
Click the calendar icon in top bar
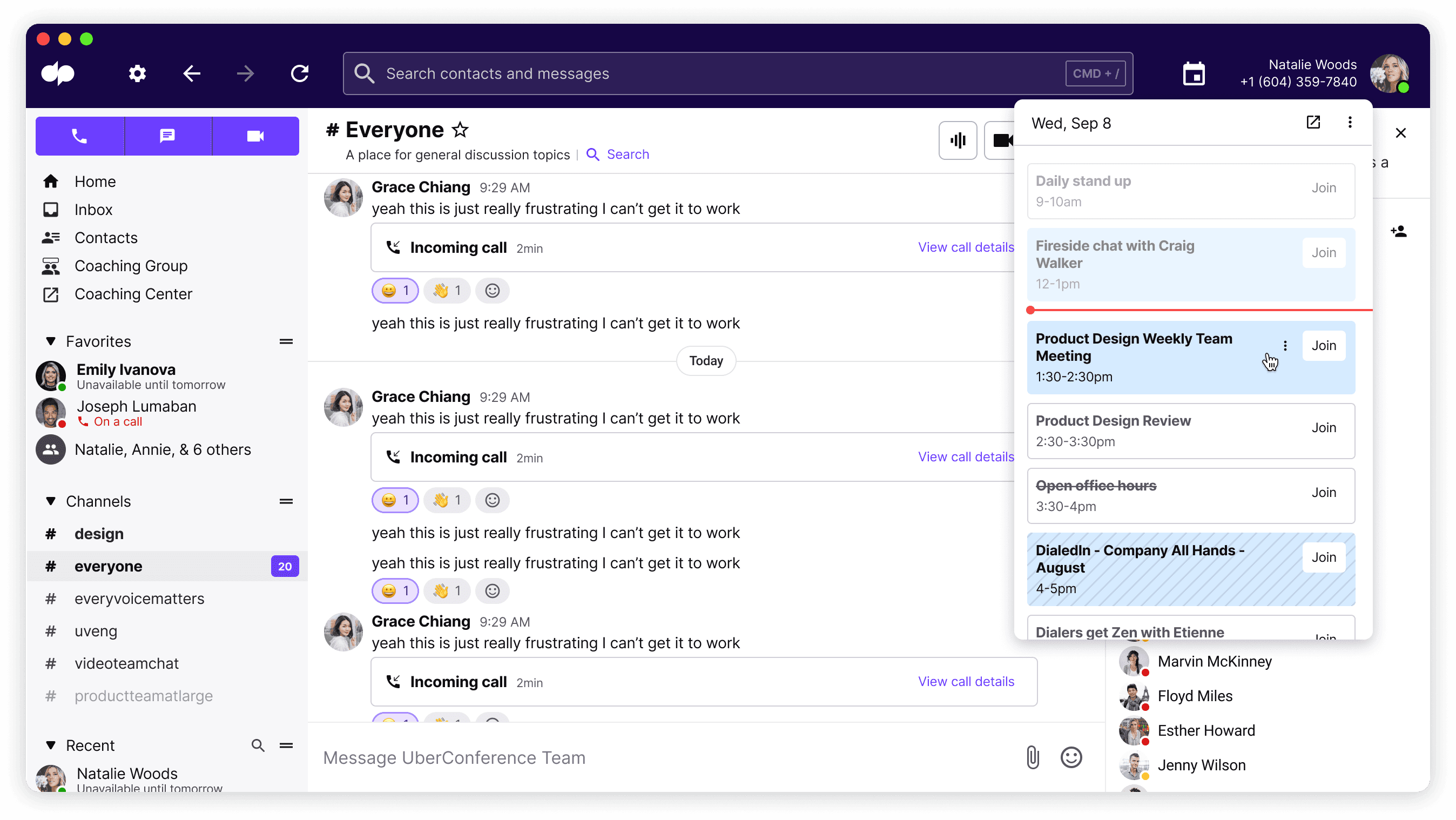(1193, 73)
